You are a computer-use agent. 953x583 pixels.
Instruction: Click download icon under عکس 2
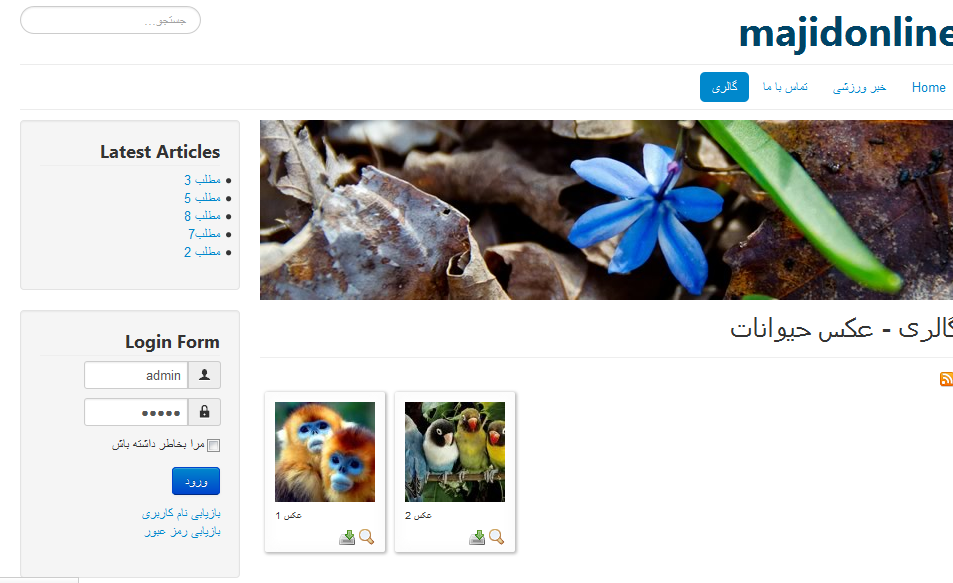477,537
